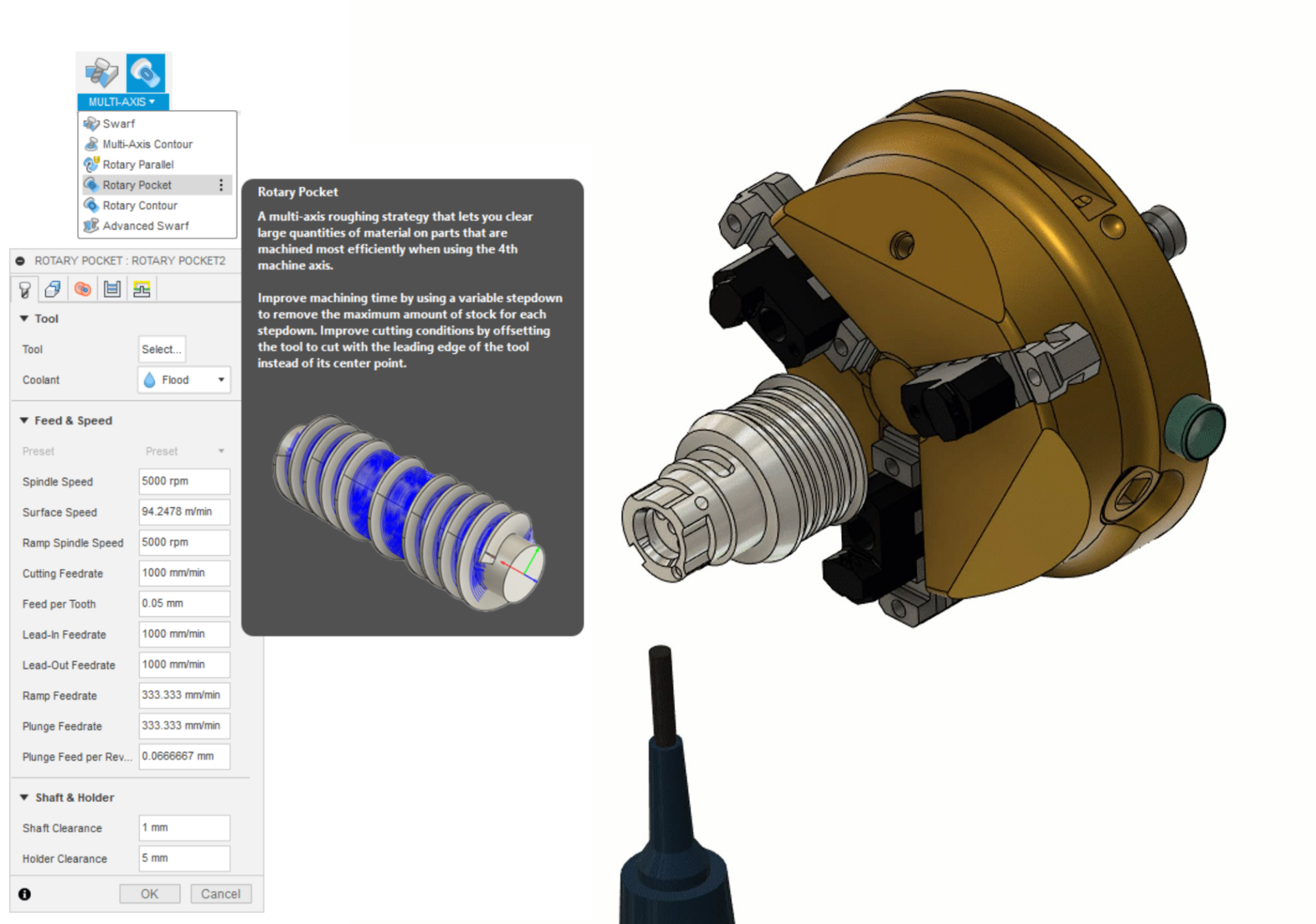This screenshot has height=924, width=1316.
Task: Select Advanced Swarf menu entry
Action: click(145, 226)
